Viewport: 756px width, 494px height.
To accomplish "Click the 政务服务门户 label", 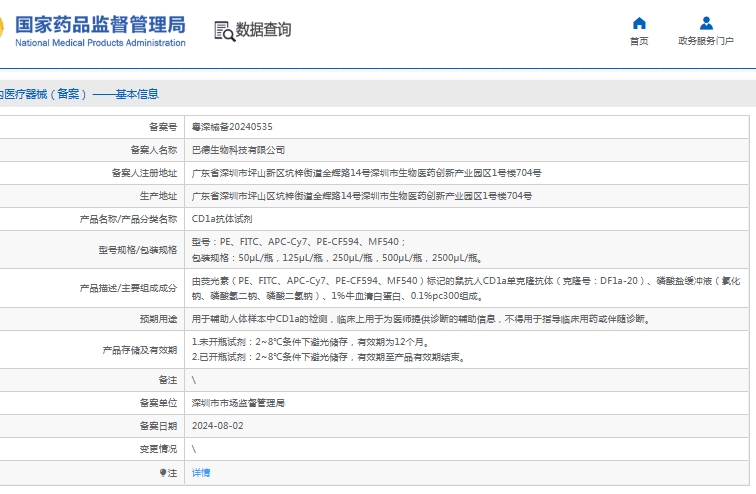I will pos(706,41).
